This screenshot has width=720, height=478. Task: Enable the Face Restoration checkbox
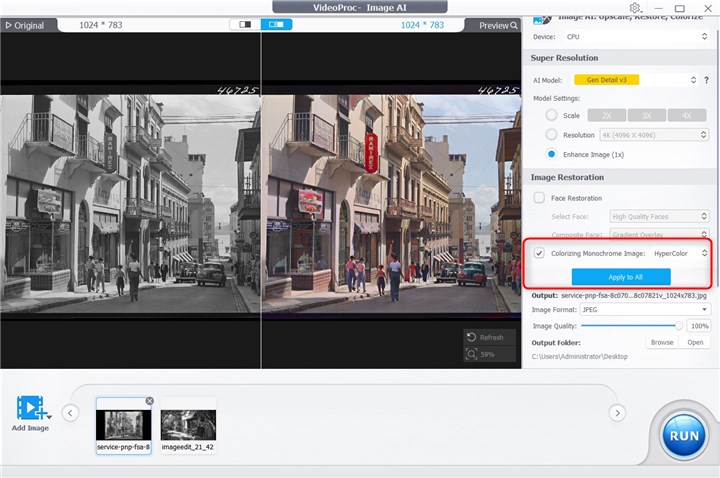(x=540, y=198)
